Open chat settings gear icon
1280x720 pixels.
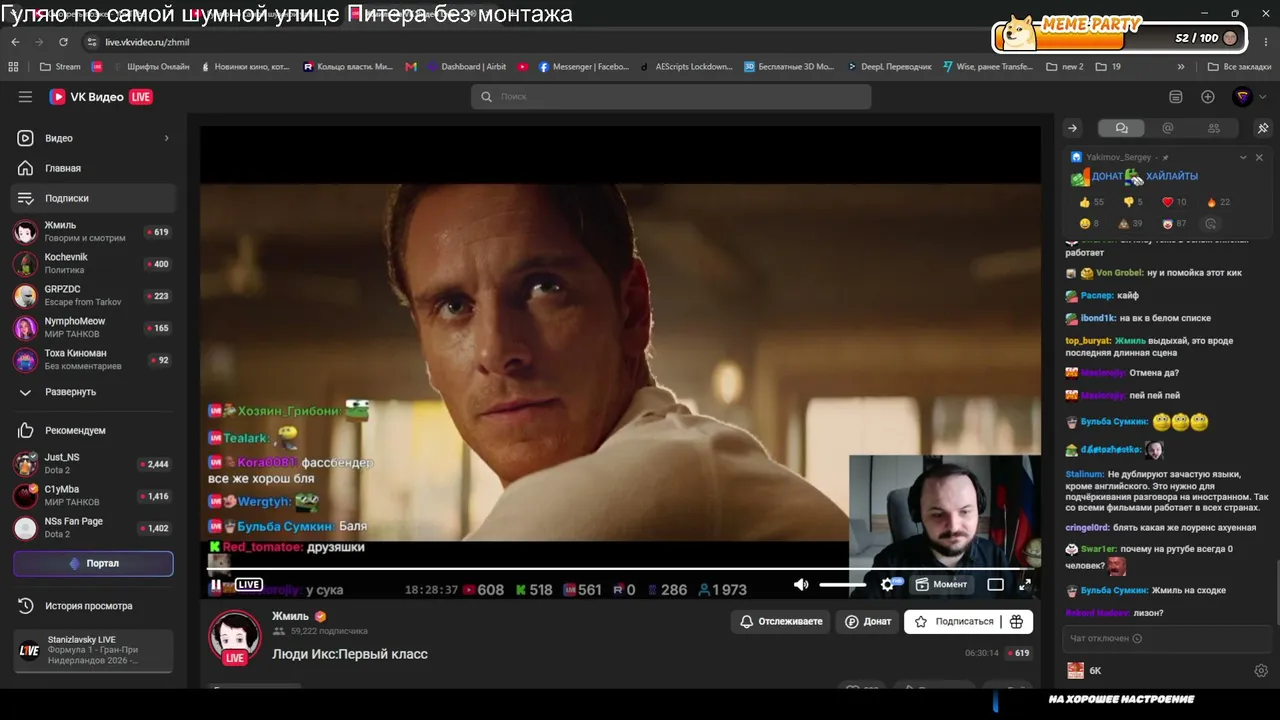pyautogui.click(x=1261, y=671)
